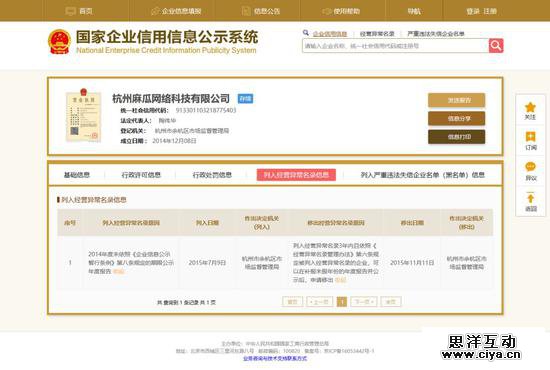550x370 pixels.
Task: Switch to the 基础信息 tab
Action: (77, 175)
